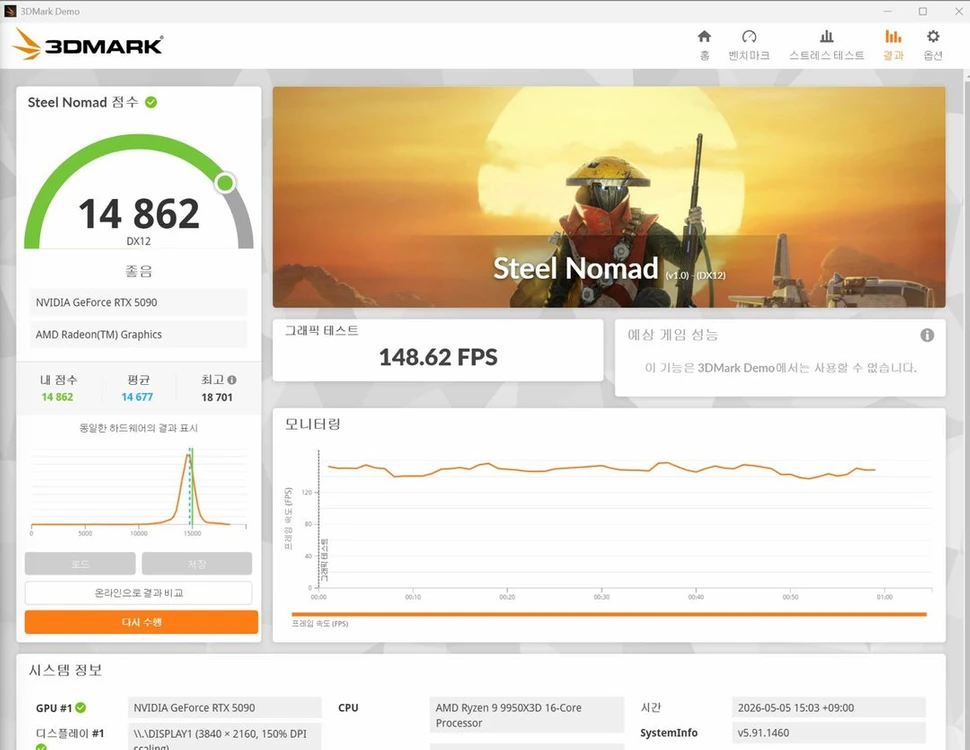Click the info icon beside best score (최고)
970x750 pixels.
coord(232,380)
